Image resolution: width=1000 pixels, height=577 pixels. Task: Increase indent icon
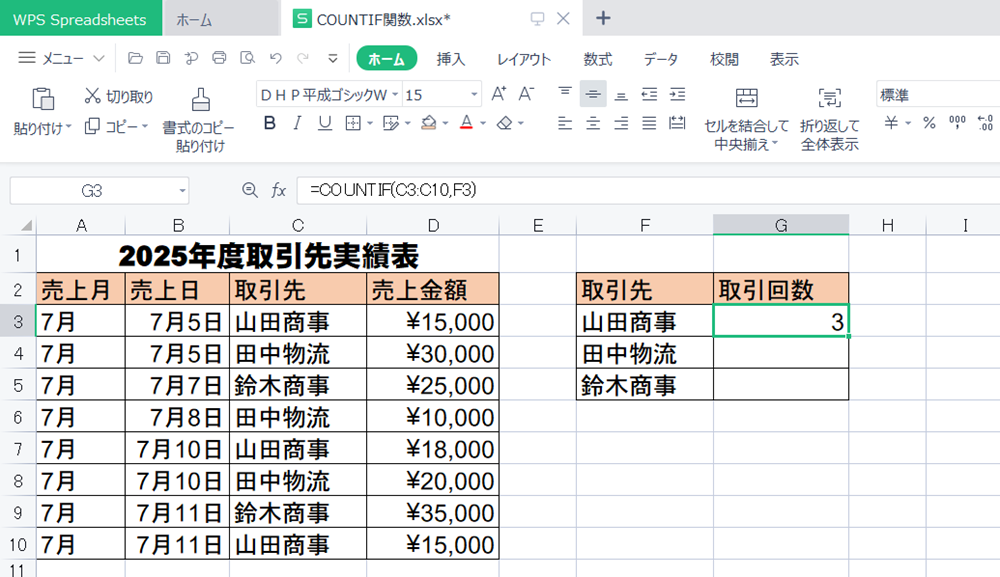677,94
